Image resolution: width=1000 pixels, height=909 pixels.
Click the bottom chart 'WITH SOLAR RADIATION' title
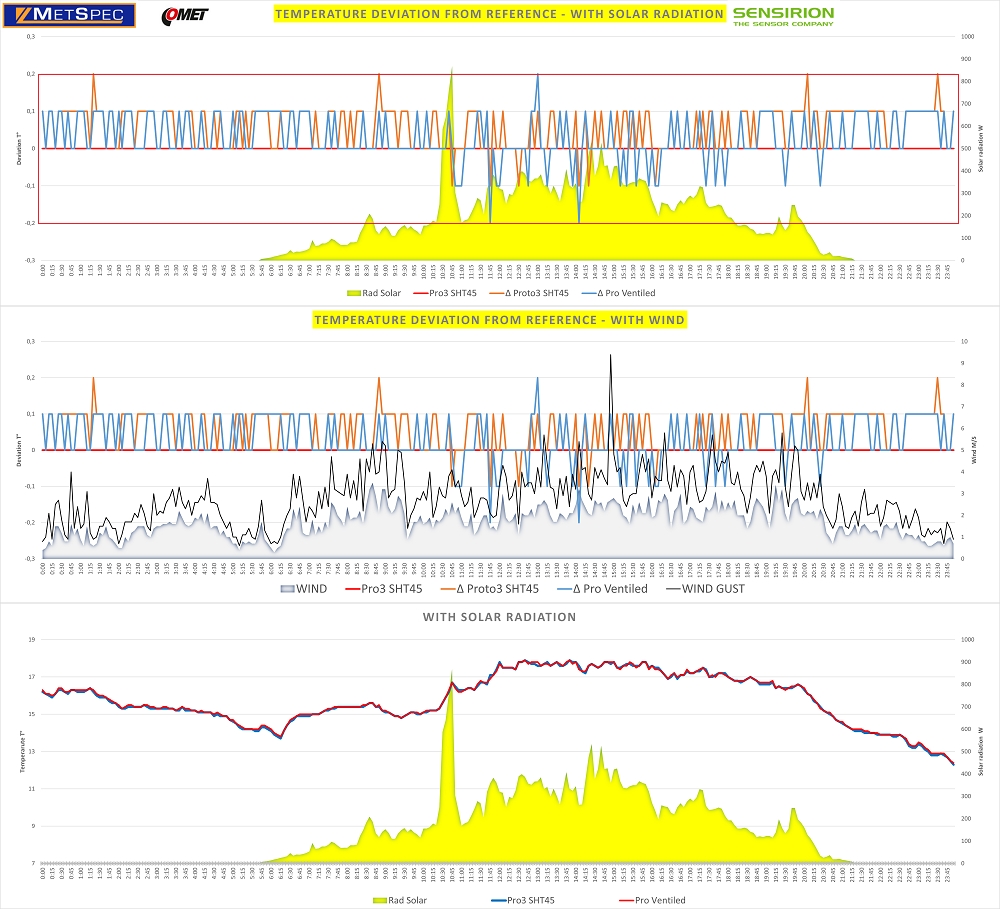click(499, 617)
